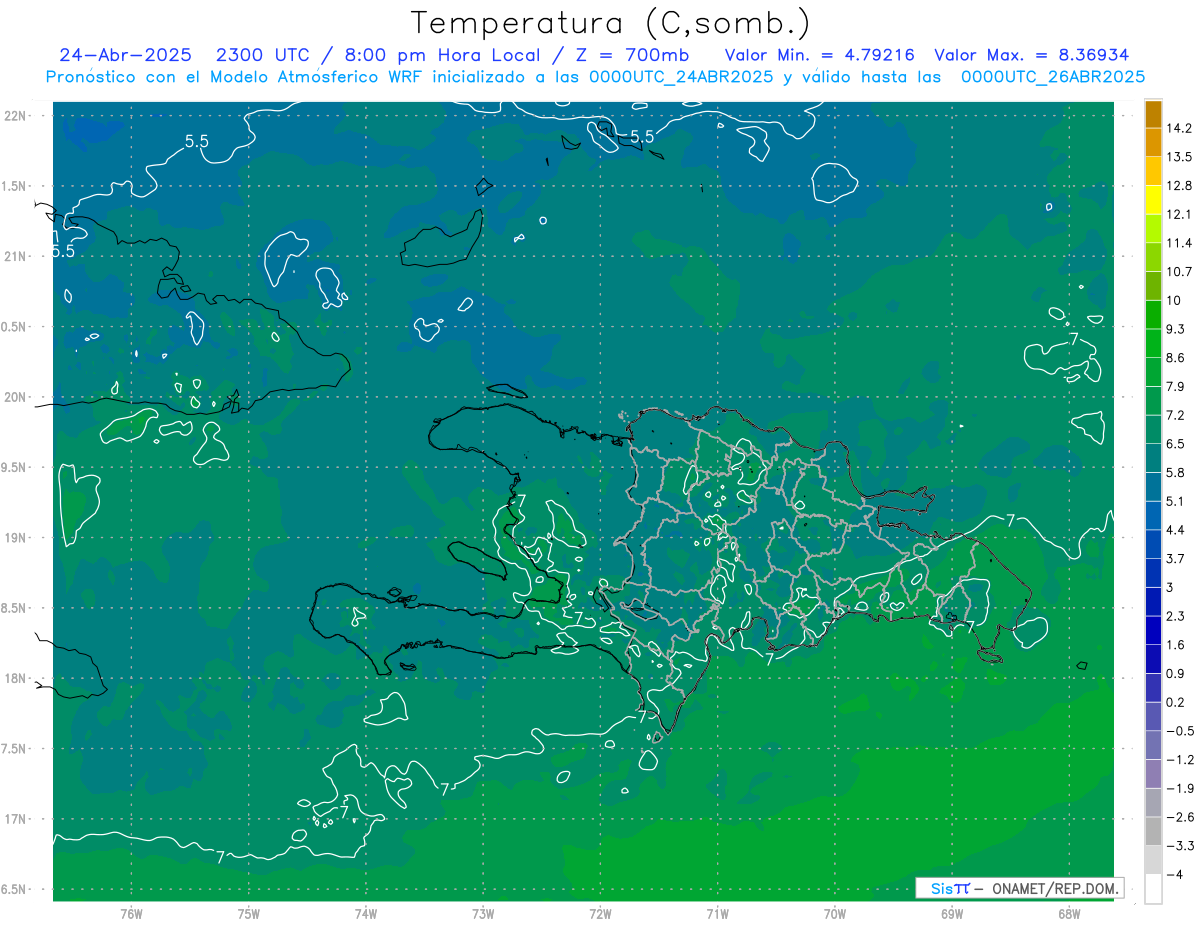The height and width of the screenshot is (927, 1200).
Task: Pick the purple swatch between -1.2 and -1.9
Action: pyautogui.click(x=1153, y=774)
